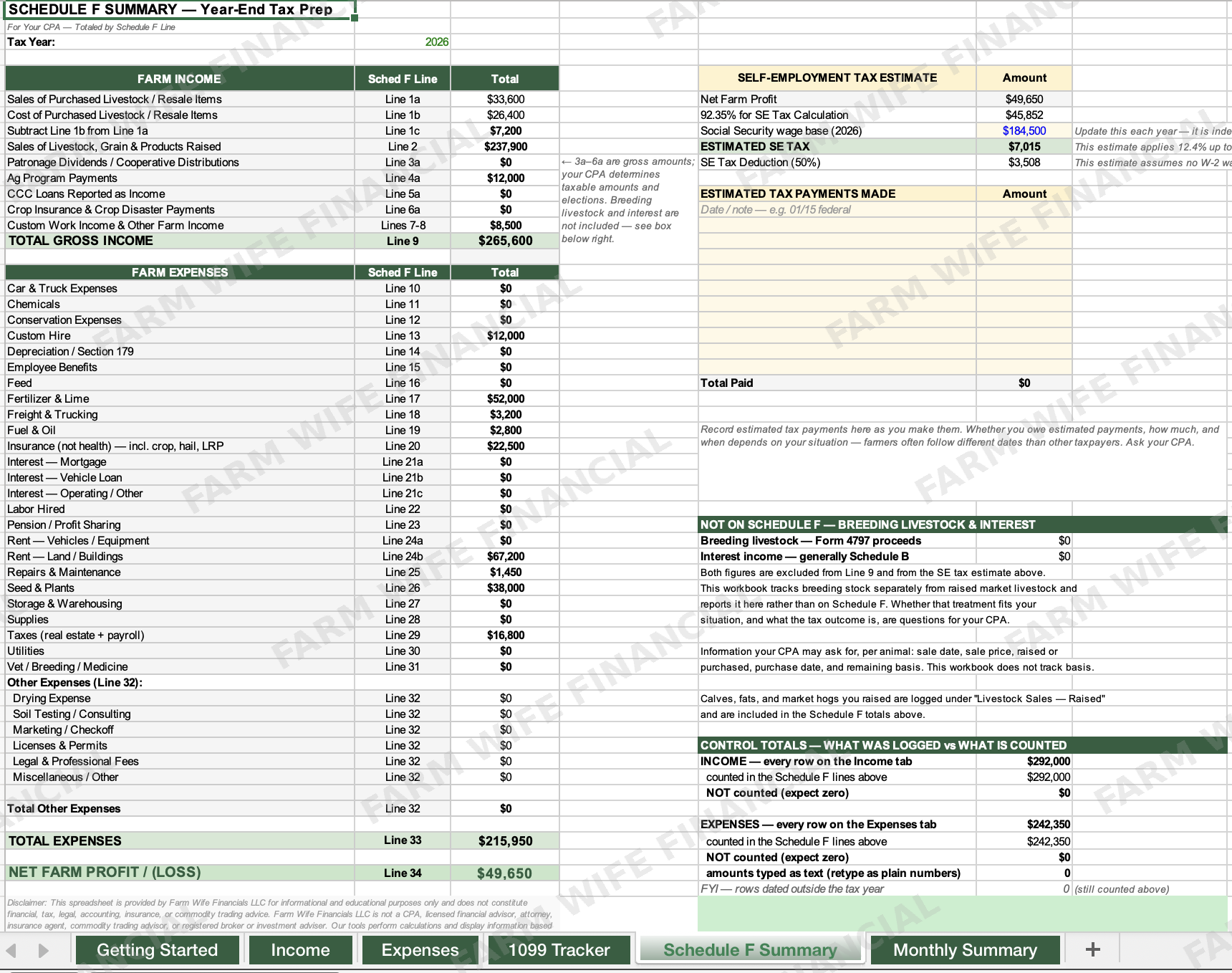Select Line 1a schedule line cell

[403, 100]
